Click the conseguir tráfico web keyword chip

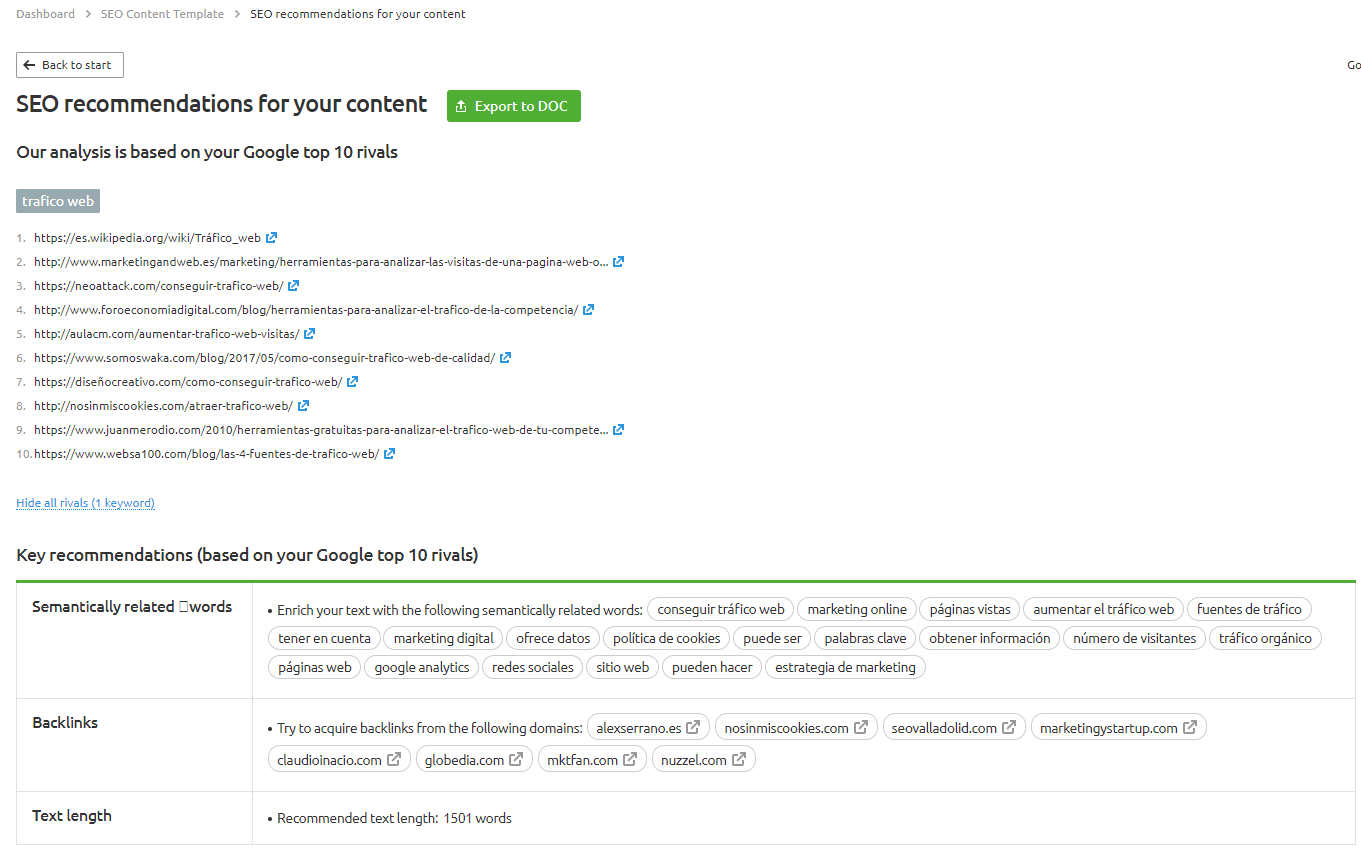720,609
